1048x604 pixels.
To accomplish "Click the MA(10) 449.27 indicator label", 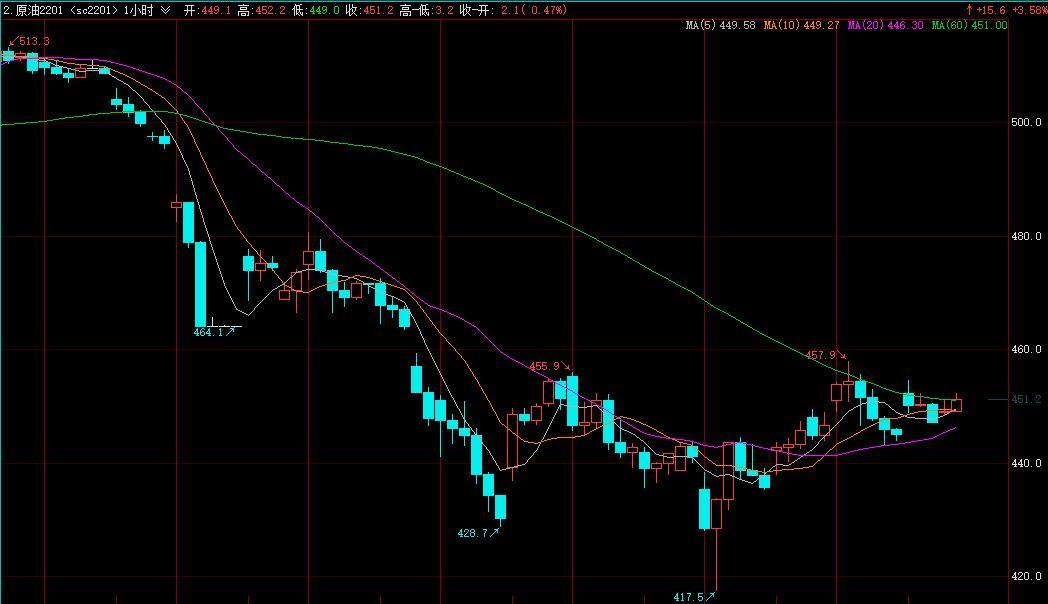I will [801, 25].
